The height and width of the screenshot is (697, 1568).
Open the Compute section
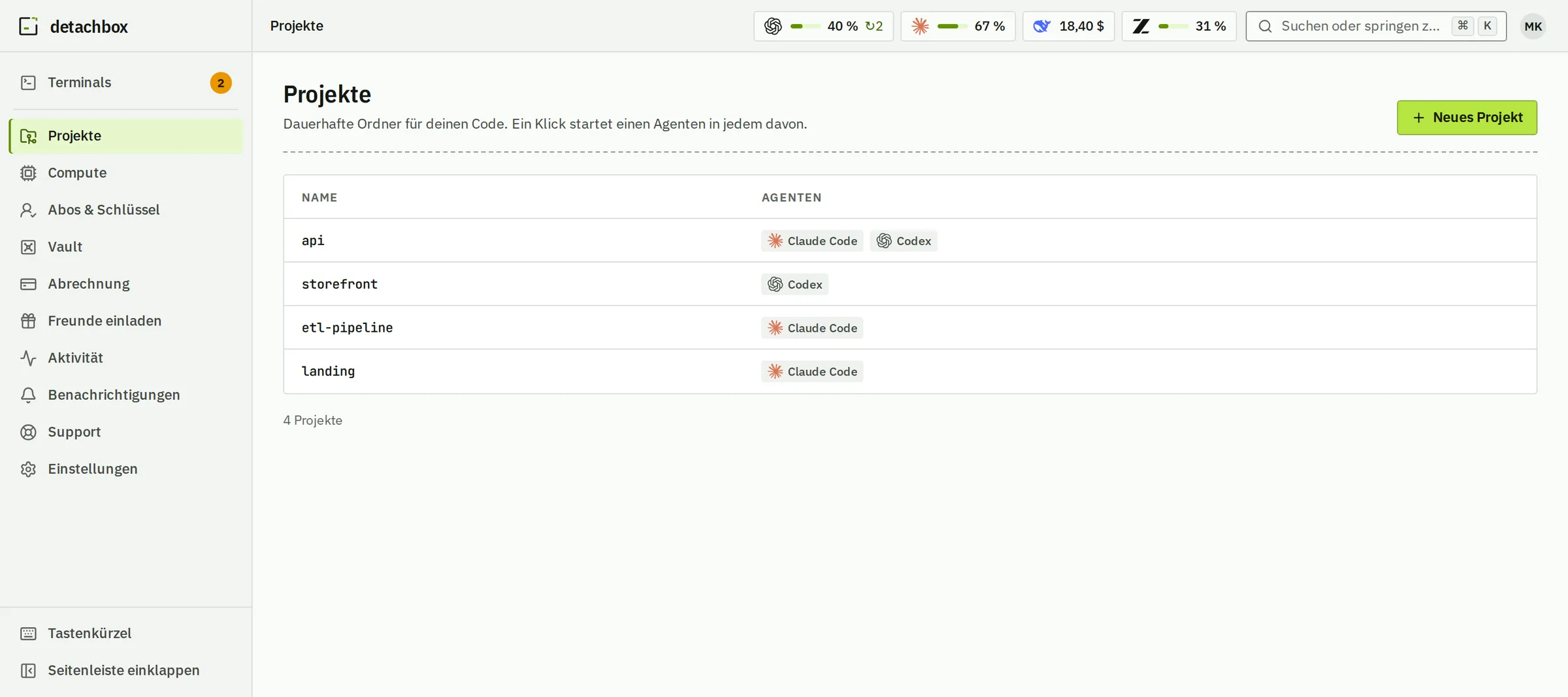tap(125, 173)
